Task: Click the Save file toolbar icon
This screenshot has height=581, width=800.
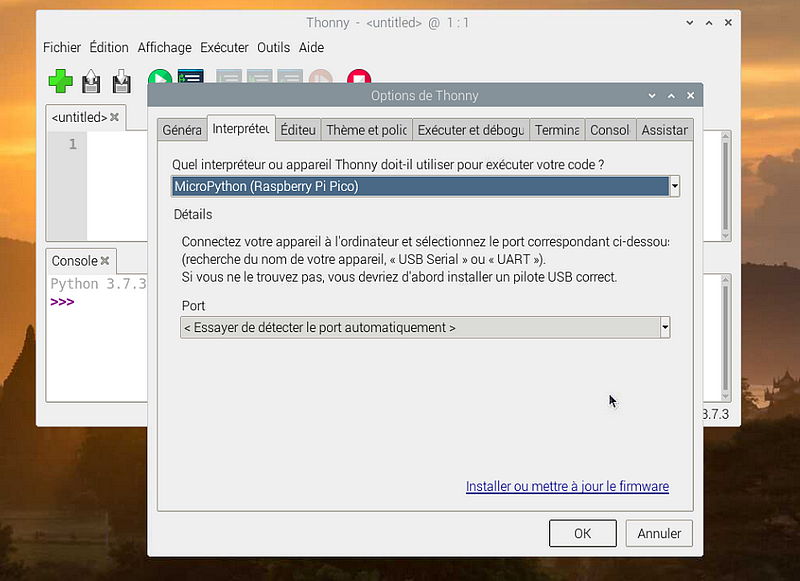Action: point(121,81)
